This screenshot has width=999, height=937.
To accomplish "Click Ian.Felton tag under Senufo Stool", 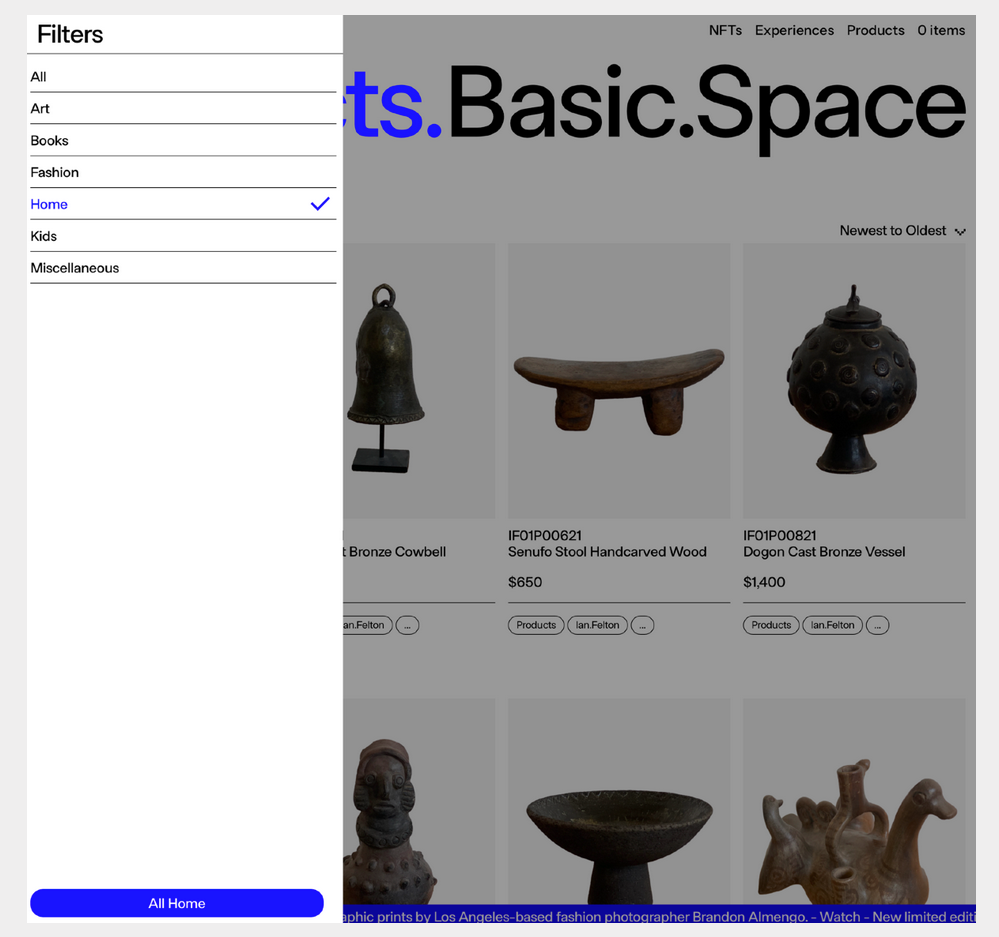I will coord(597,625).
